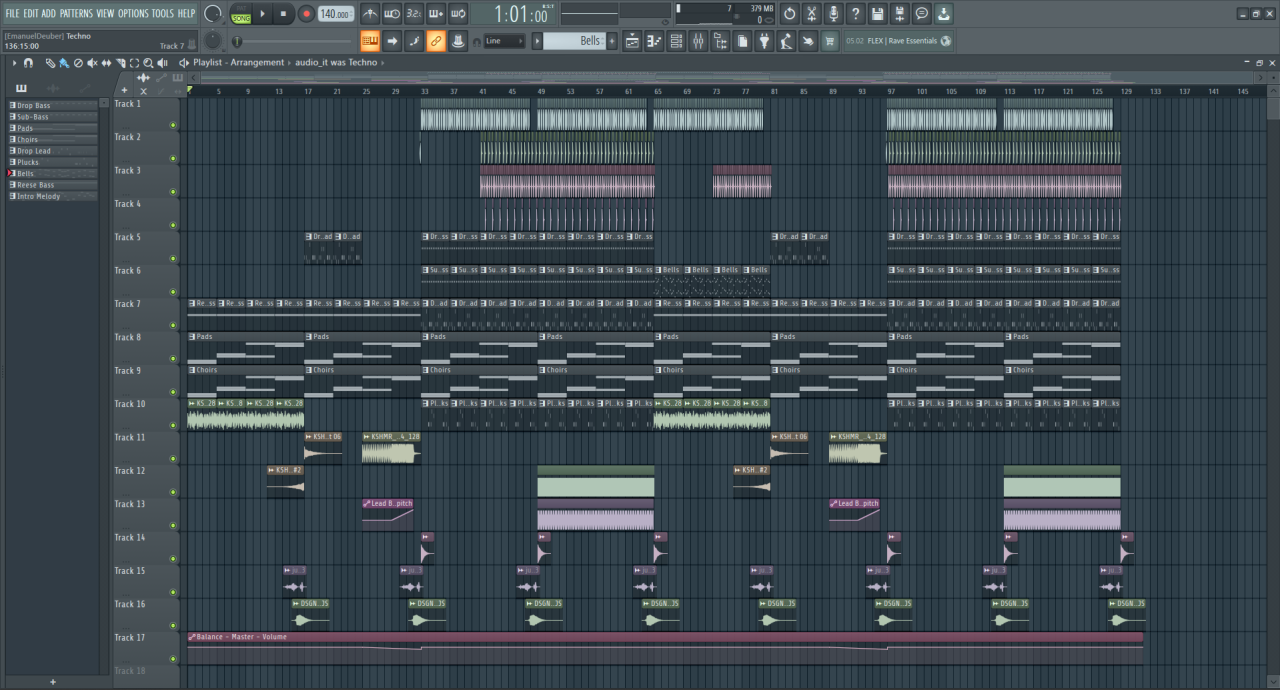Open the Browser view icon
The width and height of the screenshot is (1280, 690).
click(720, 41)
